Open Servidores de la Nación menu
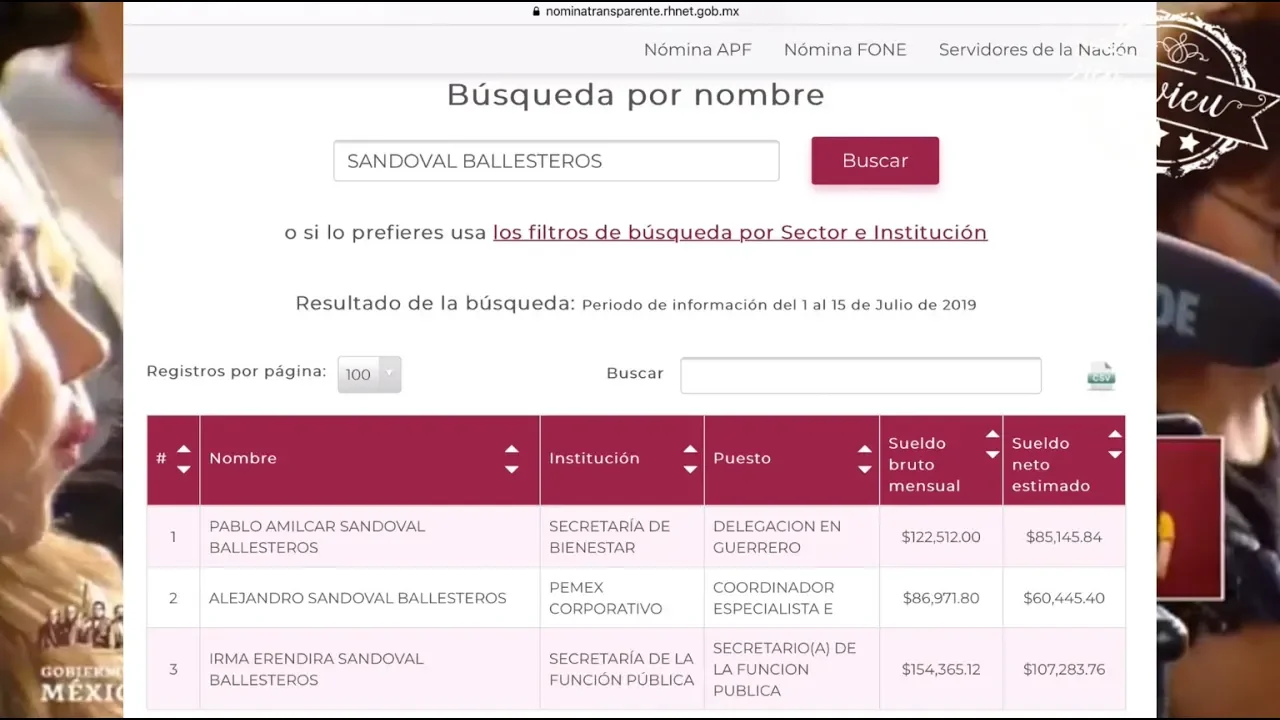Viewport: 1280px width, 720px height. [x=1038, y=50]
